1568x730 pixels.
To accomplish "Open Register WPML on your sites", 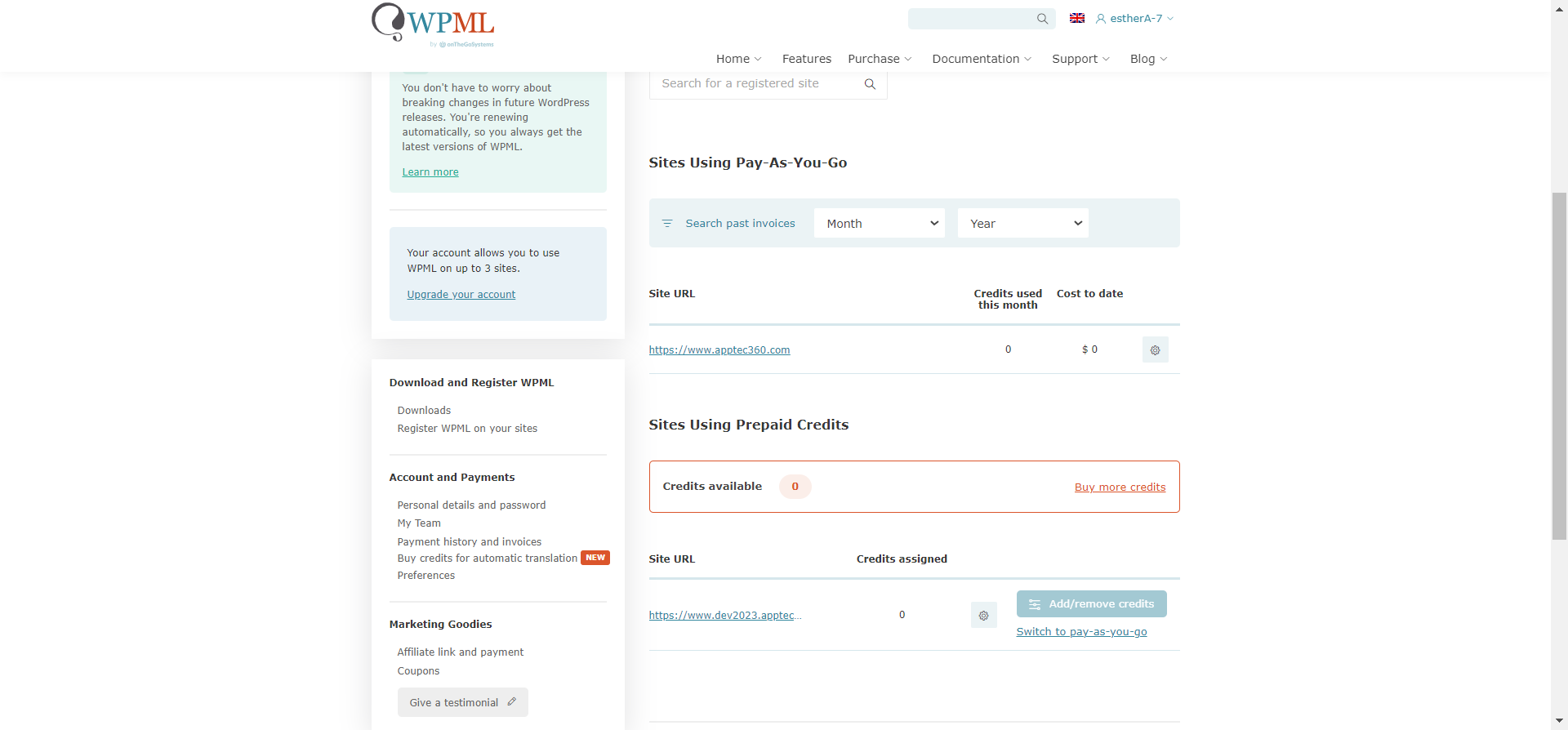I will [467, 429].
